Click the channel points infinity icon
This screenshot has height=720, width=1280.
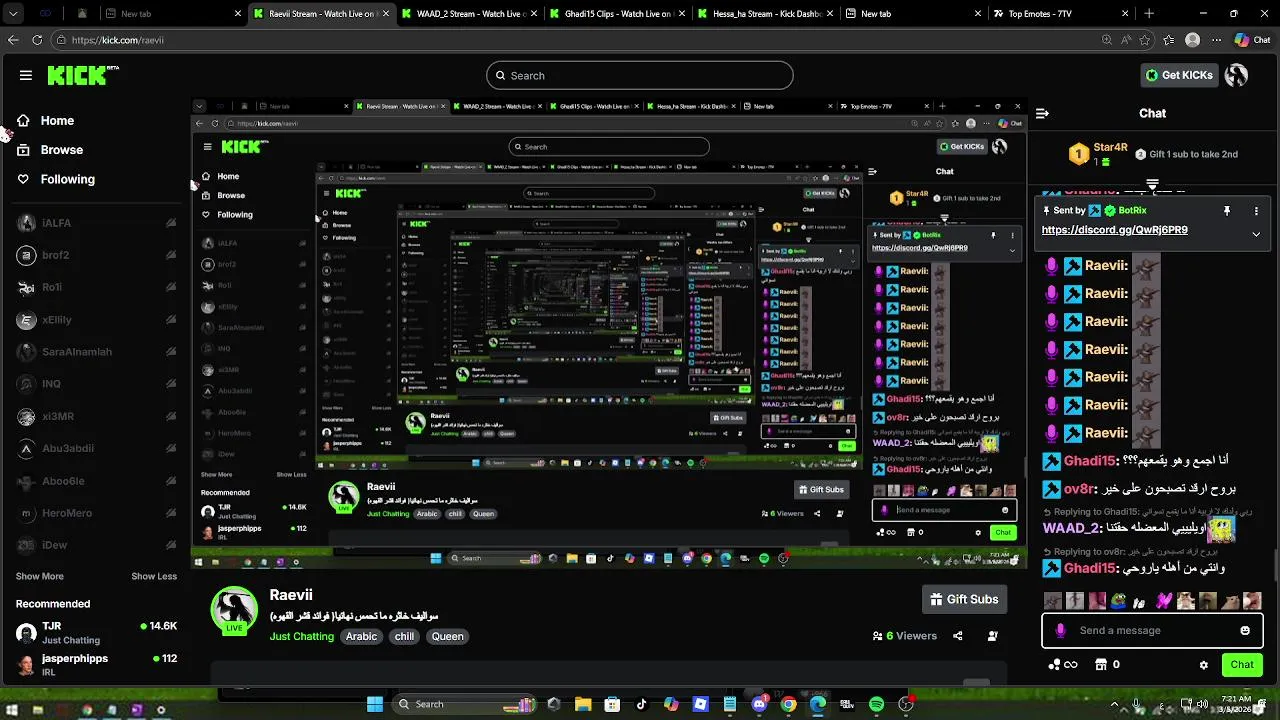pos(1062,665)
